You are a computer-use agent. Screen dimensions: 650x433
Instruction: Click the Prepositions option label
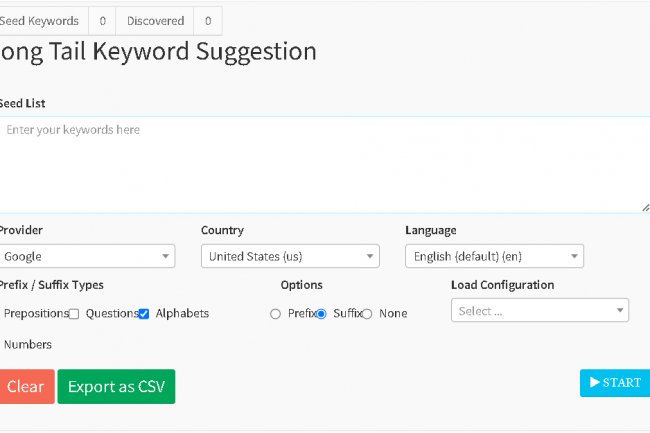click(36, 314)
